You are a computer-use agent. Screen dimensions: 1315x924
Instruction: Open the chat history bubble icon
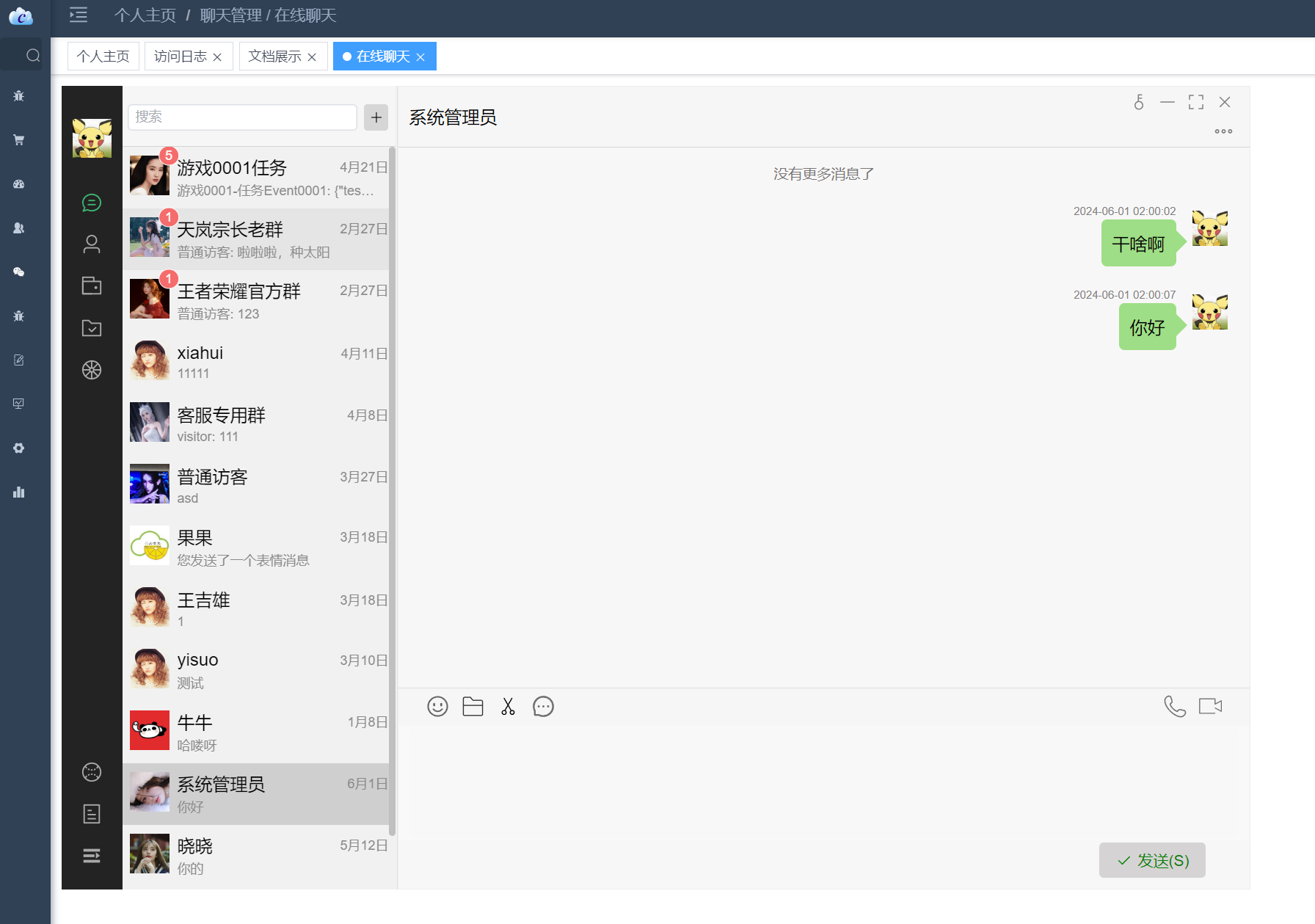pos(543,707)
